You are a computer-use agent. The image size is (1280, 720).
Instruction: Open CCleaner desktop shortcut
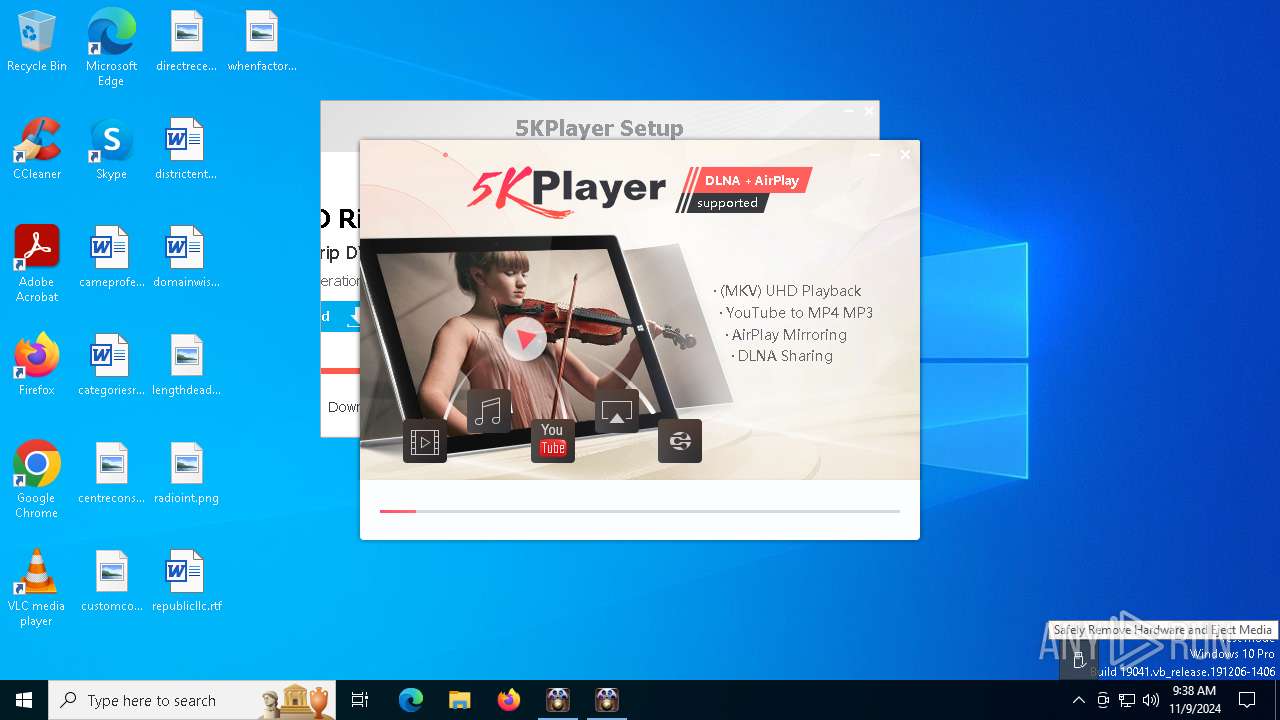(37, 150)
